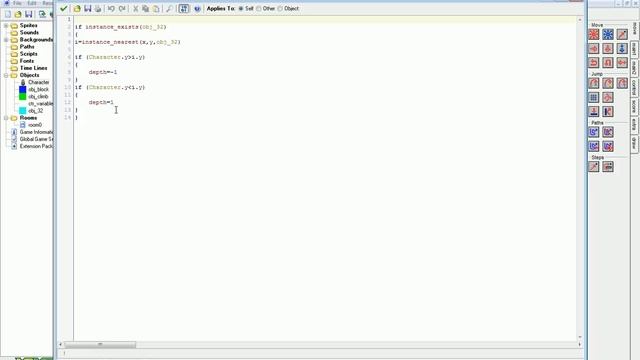Redo edit in code editor
The height and width of the screenshot is (360, 640).
(x=122, y=9)
